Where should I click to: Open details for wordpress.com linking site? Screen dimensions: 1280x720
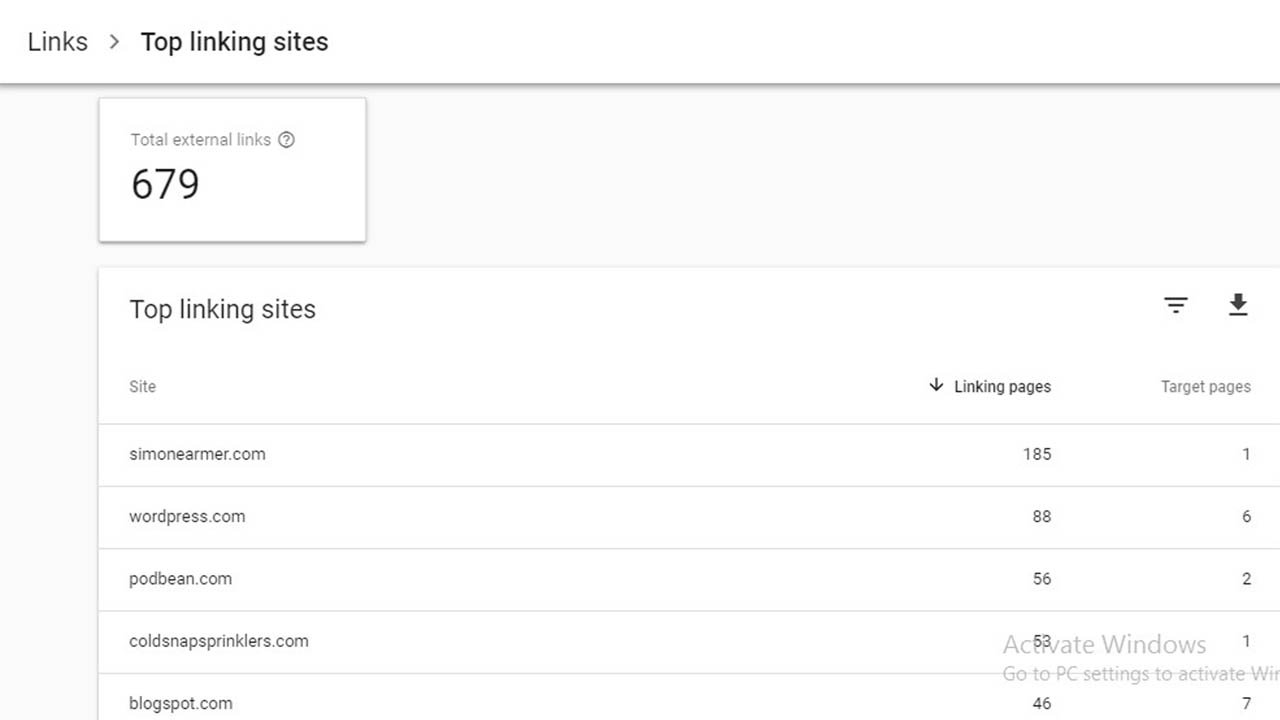(187, 516)
